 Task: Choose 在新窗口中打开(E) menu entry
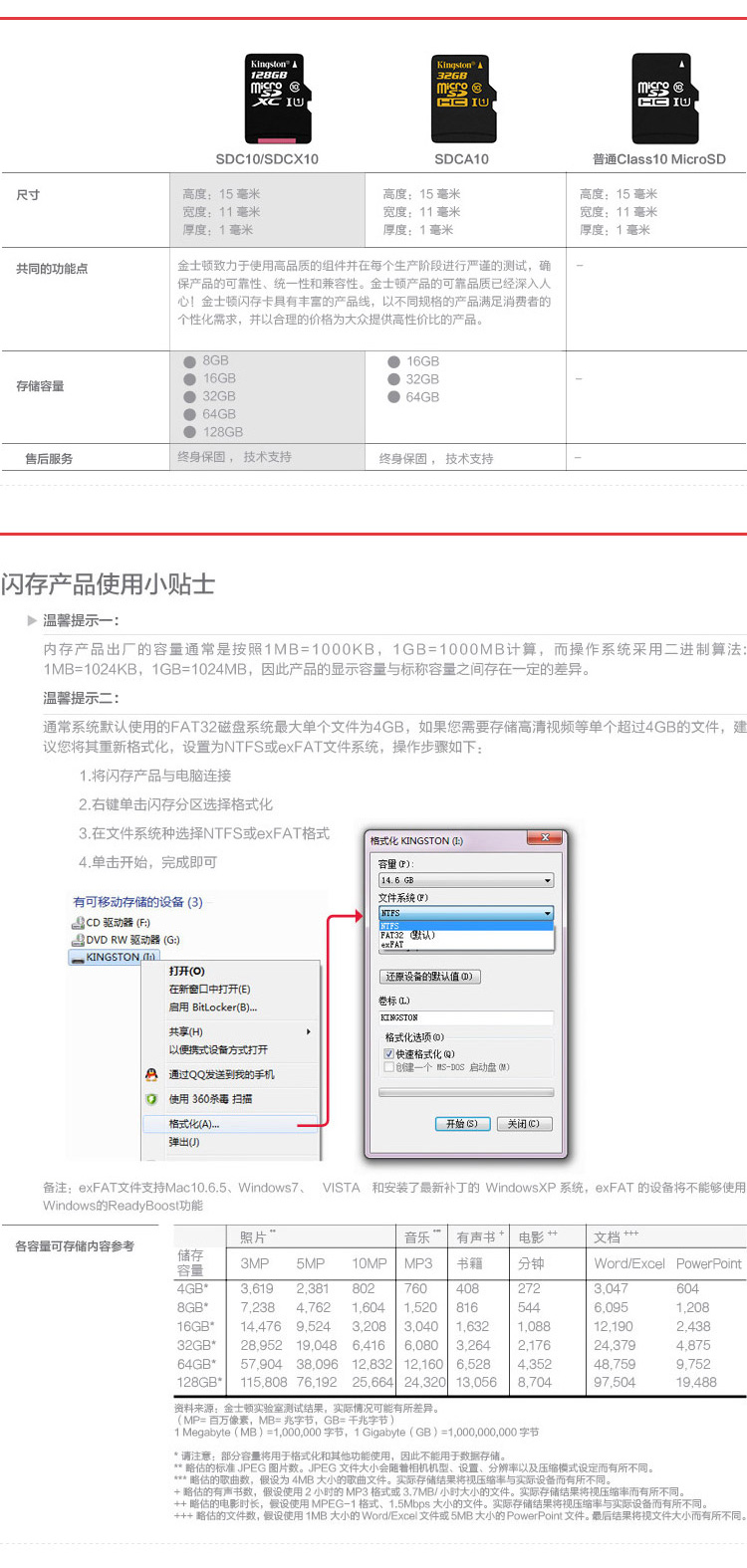209,990
